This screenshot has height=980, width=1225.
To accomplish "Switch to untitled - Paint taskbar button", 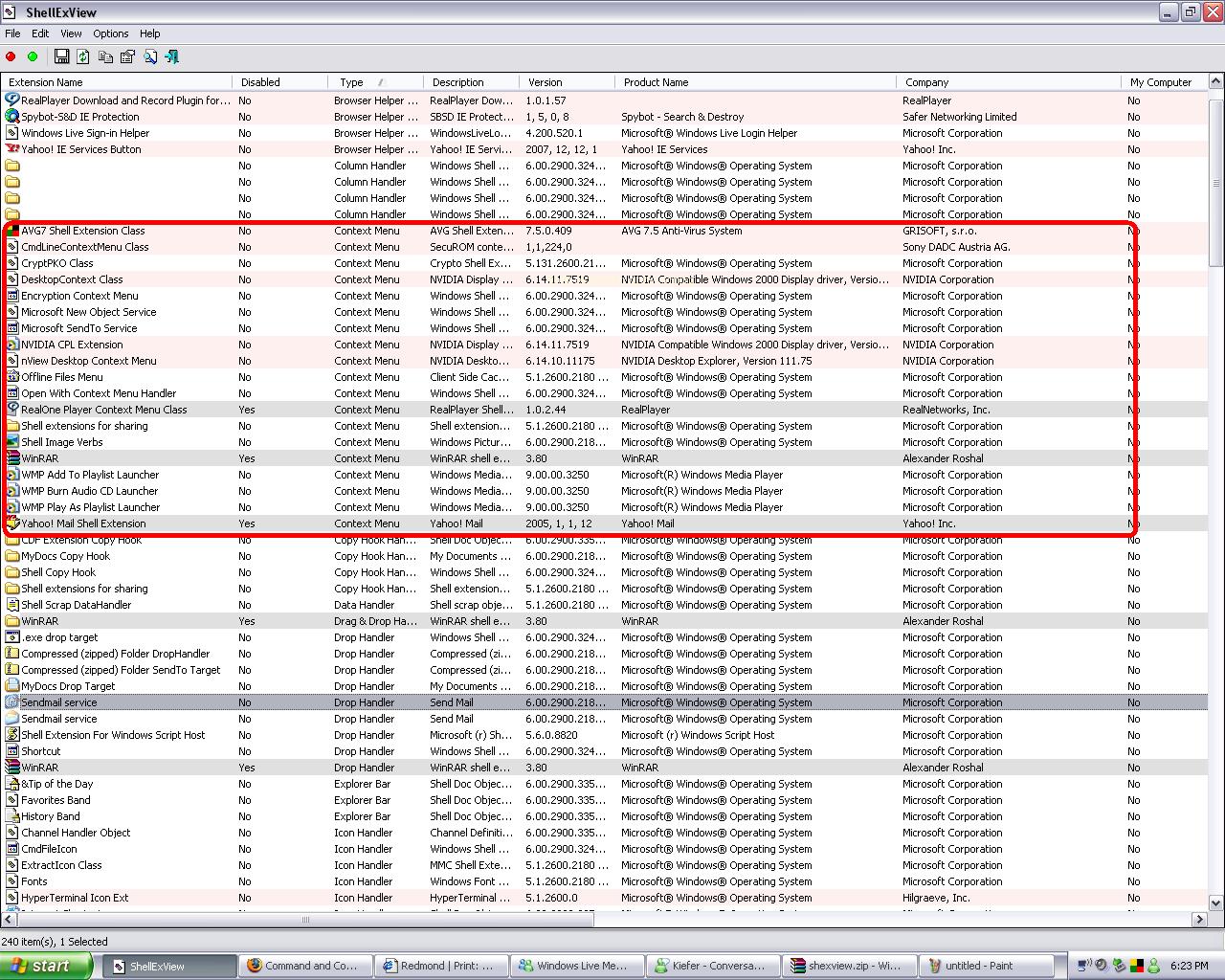I will tap(986, 966).
